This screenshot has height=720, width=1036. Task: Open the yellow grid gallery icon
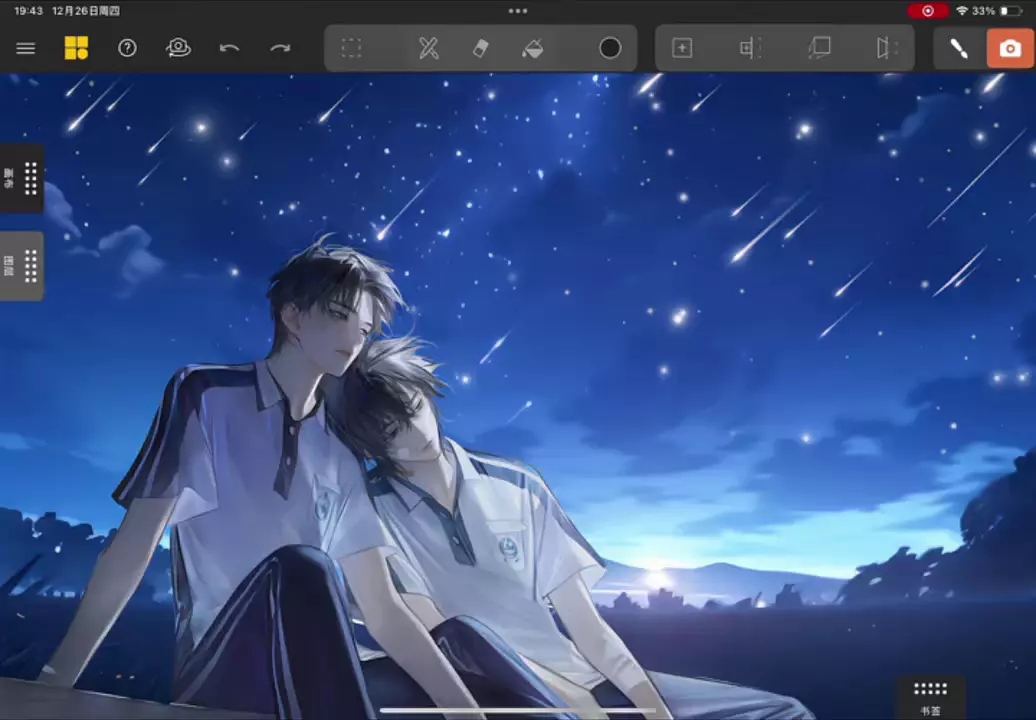pos(76,48)
